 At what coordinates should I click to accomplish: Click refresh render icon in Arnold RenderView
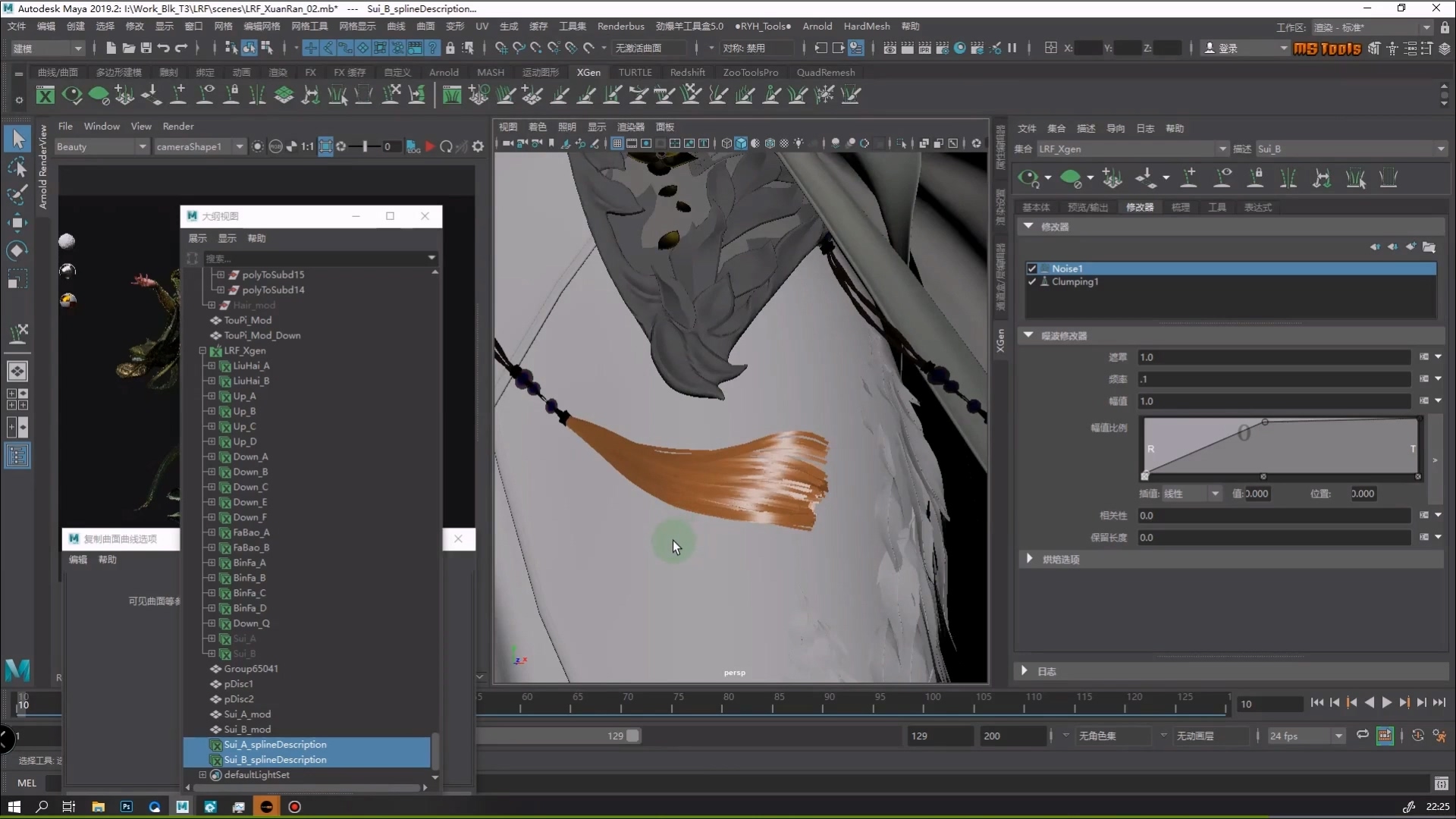[446, 146]
